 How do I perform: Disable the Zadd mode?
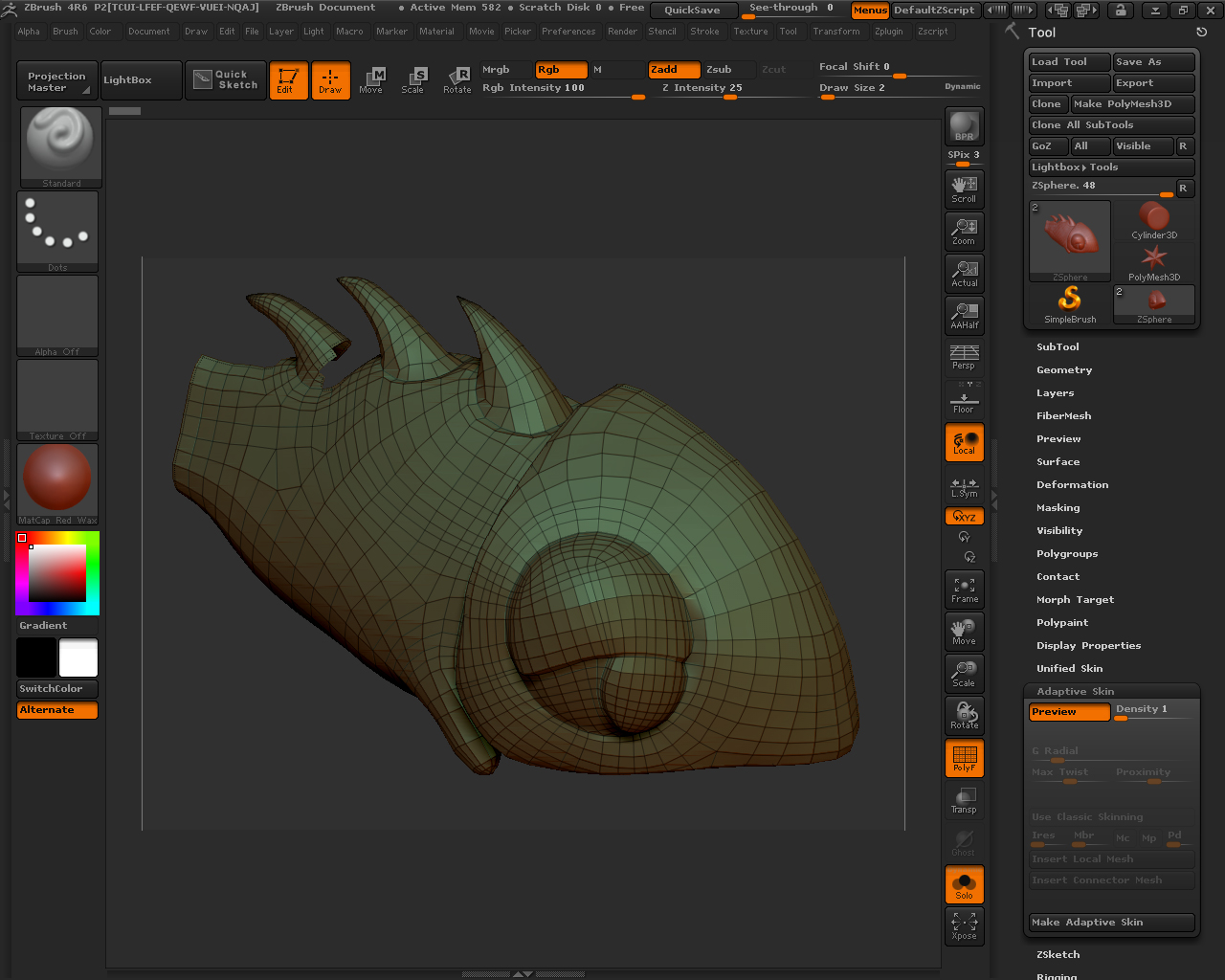point(675,70)
